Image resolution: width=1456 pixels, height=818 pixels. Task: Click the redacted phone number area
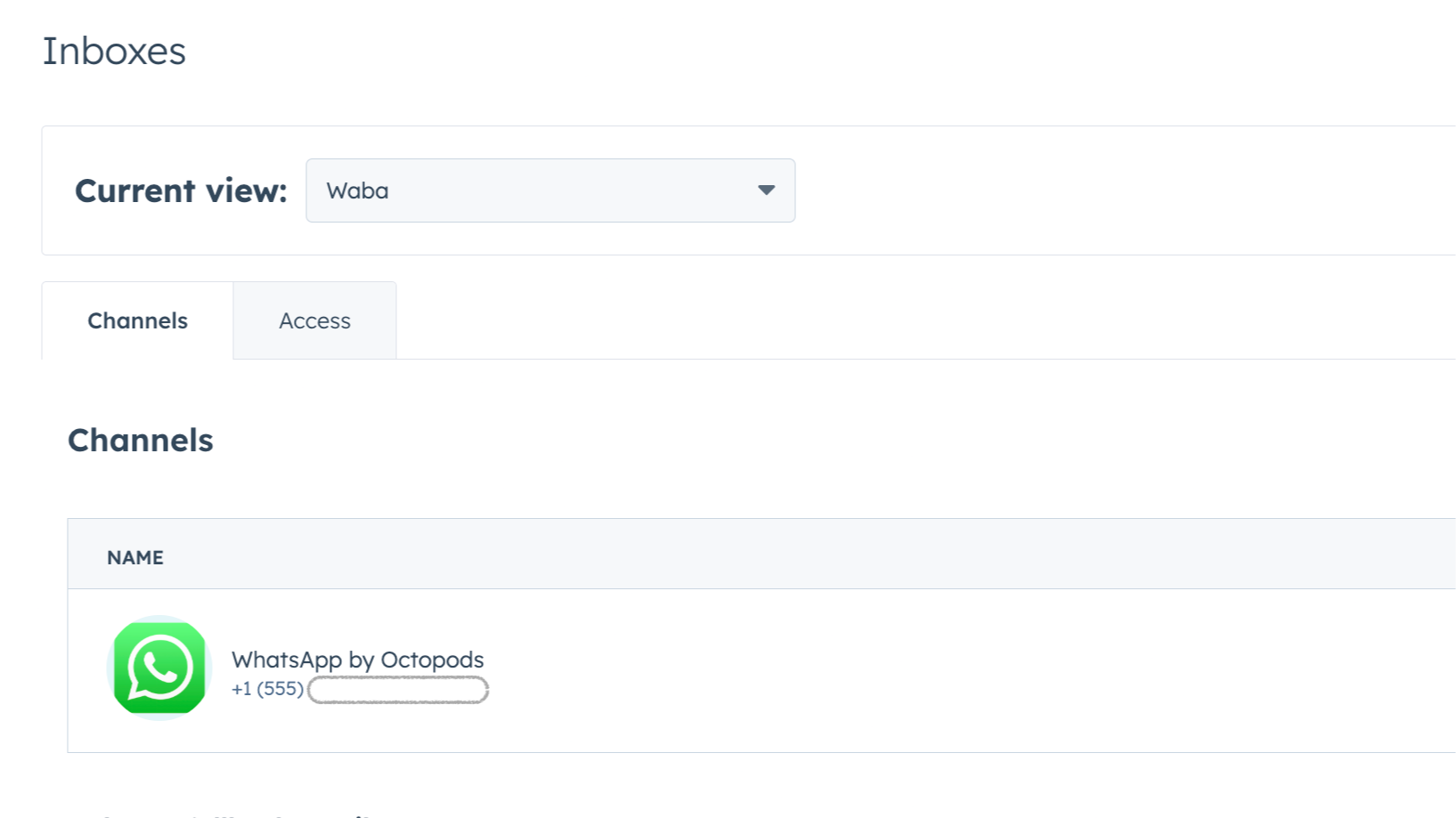tap(397, 689)
